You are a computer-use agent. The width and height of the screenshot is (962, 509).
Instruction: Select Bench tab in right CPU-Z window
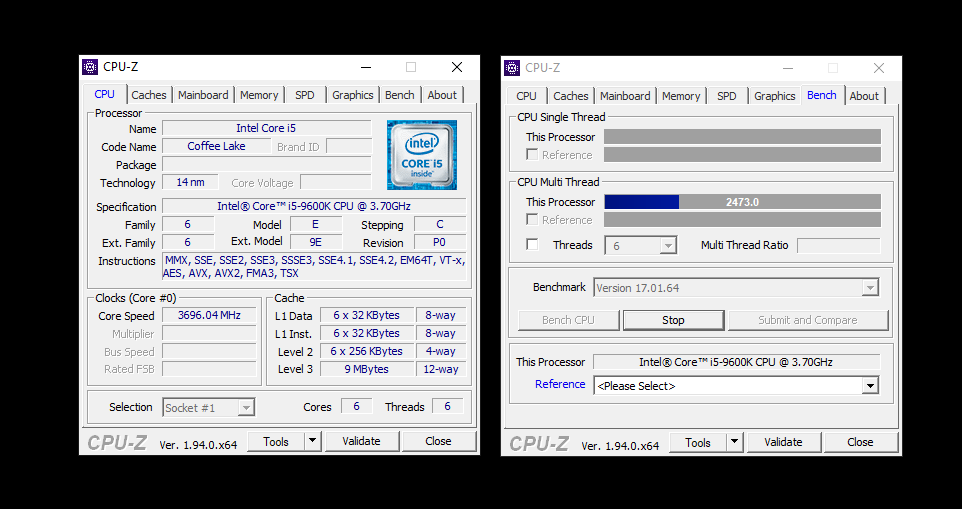click(x=822, y=94)
